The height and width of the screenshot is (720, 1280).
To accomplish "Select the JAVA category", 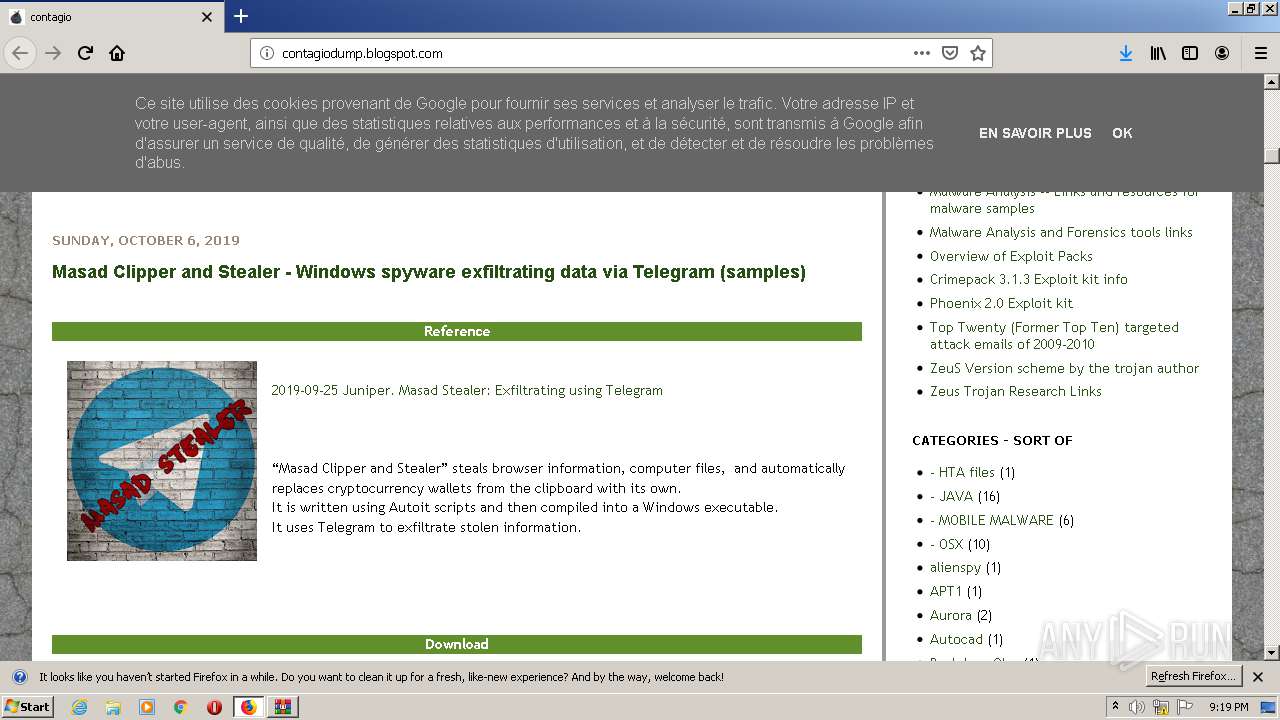I will click(951, 496).
